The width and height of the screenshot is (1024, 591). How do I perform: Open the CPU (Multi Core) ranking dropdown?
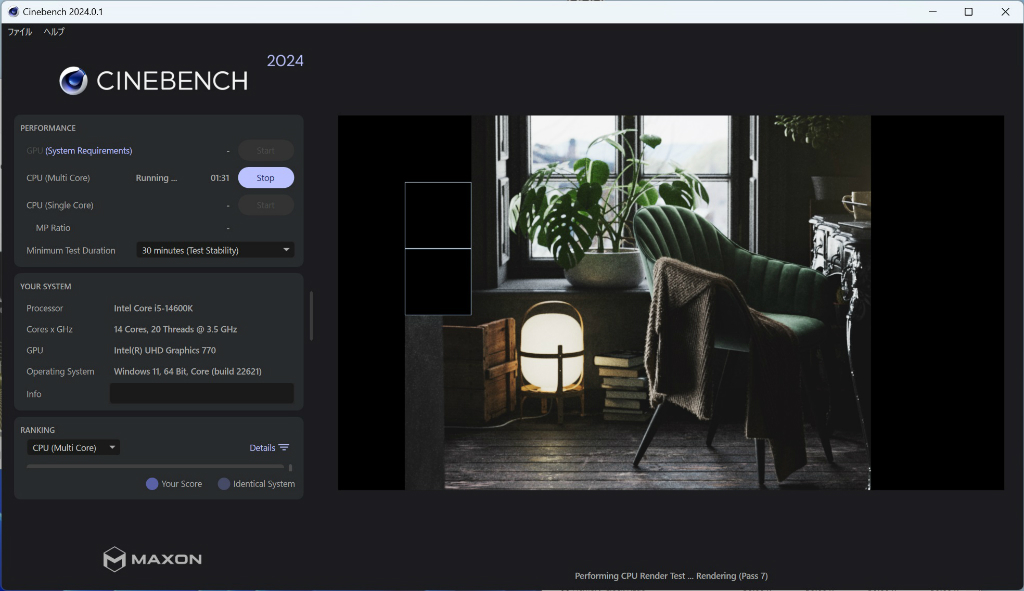73,447
